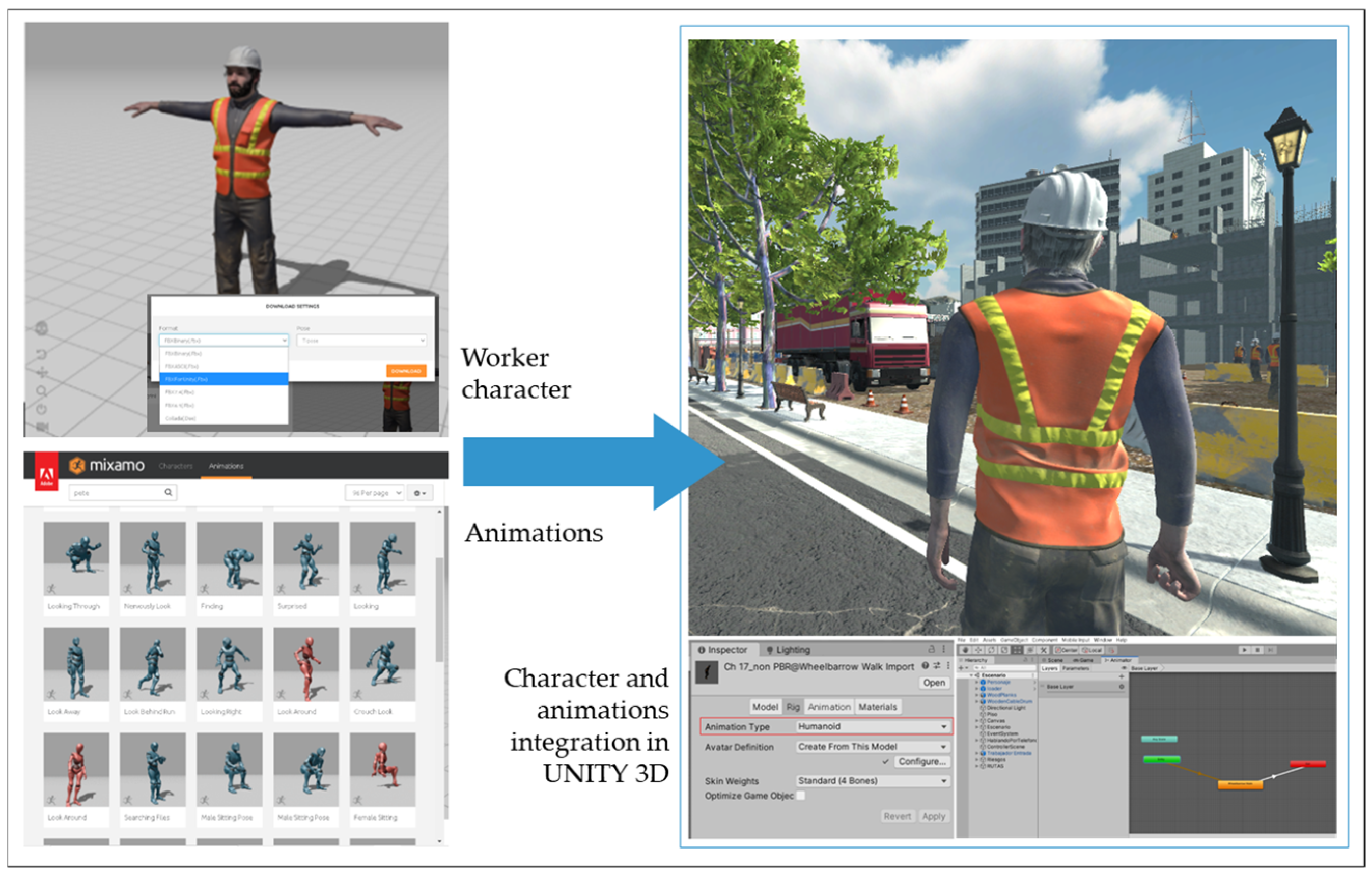Select the green Entry state node
This screenshot has height=876, width=1372.
(1162, 759)
